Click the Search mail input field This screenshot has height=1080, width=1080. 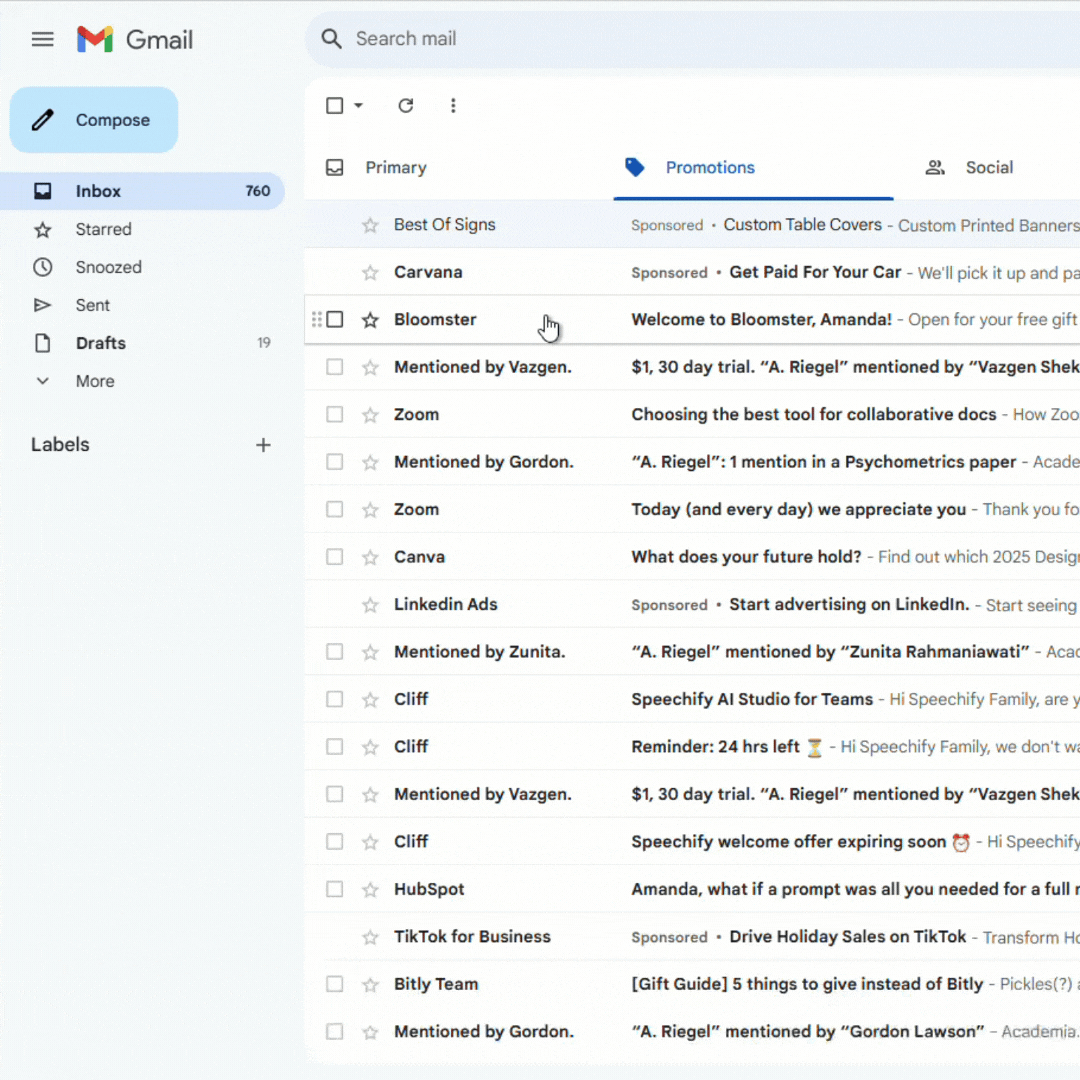500,39
